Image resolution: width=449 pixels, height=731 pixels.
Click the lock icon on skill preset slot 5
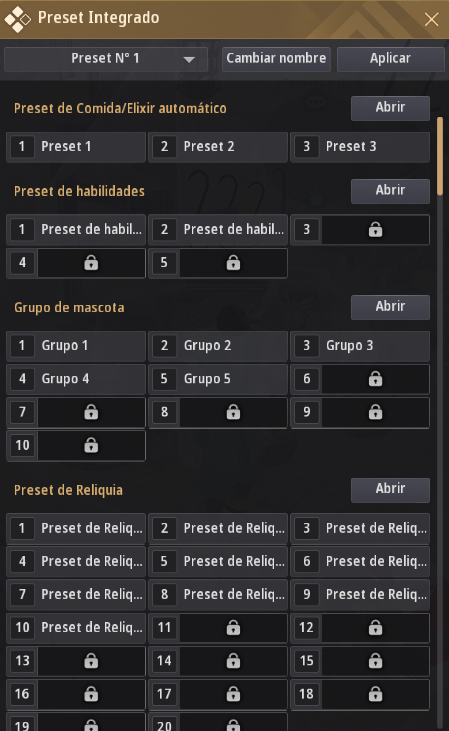tap(233, 262)
